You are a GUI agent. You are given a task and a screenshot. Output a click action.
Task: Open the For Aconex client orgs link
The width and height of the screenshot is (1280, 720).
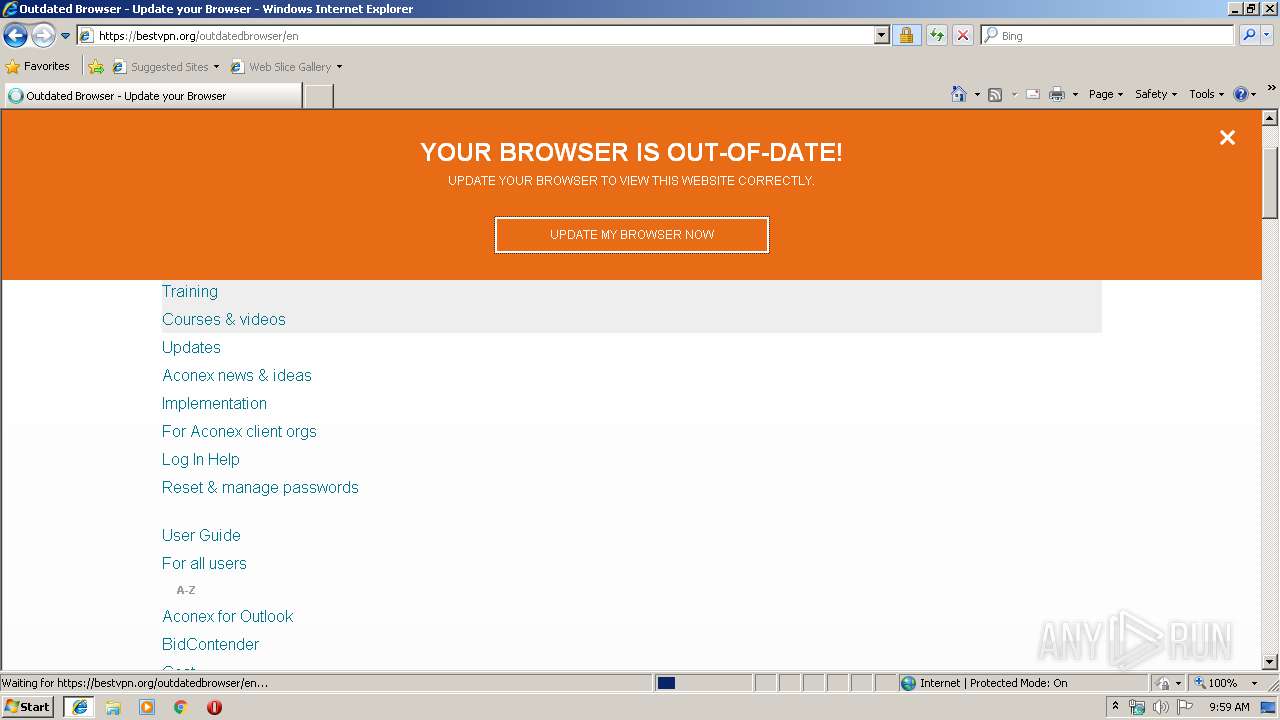tap(239, 431)
